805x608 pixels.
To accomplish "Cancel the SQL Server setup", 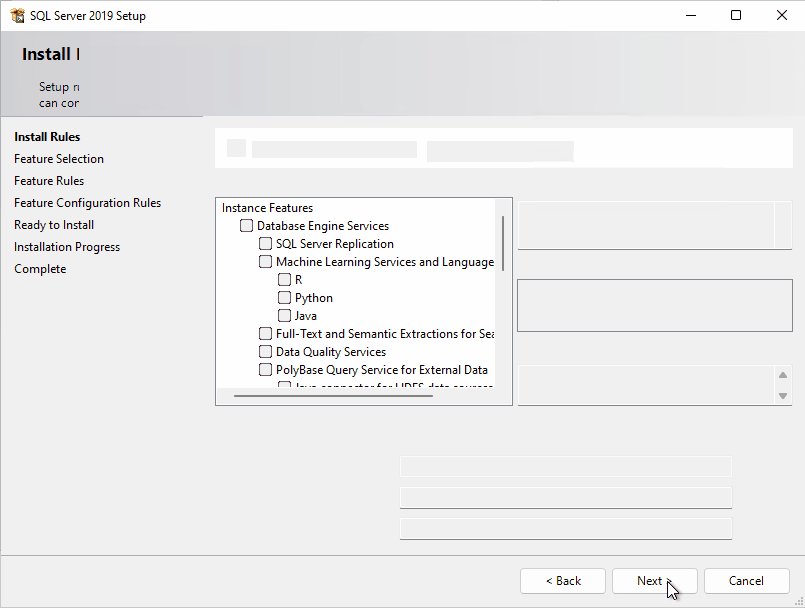I will pyautogui.click(x=746, y=581).
